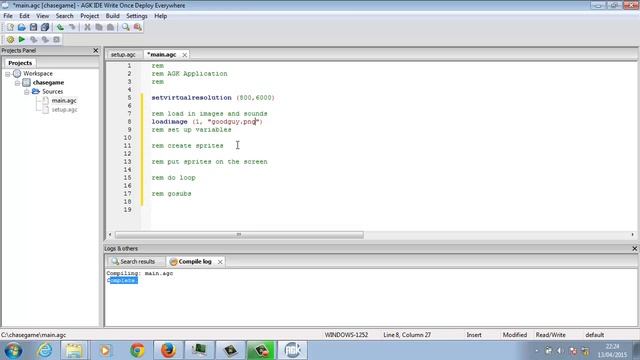Open the Help menu
This screenshot has width=640, height=360.
point(160,16)
